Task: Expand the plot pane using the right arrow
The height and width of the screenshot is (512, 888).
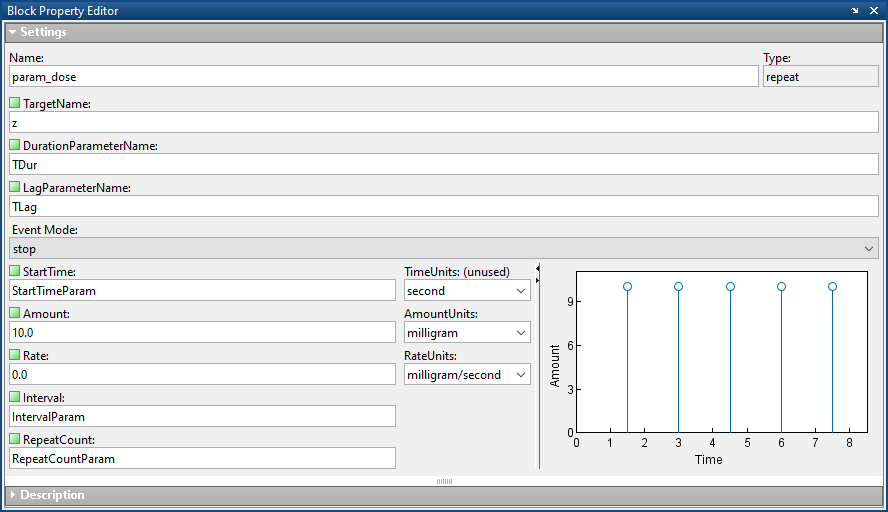Action: click(537, 280)
